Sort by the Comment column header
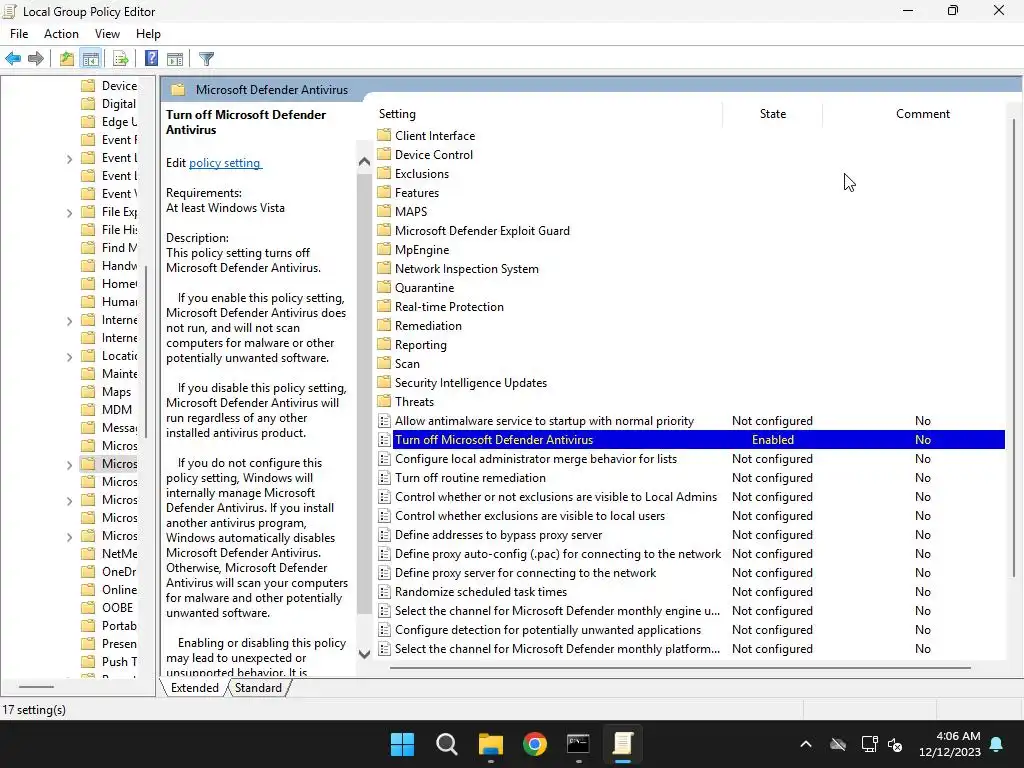The width and height of the screenshot is (1024, 768). [x=922, y=114]
